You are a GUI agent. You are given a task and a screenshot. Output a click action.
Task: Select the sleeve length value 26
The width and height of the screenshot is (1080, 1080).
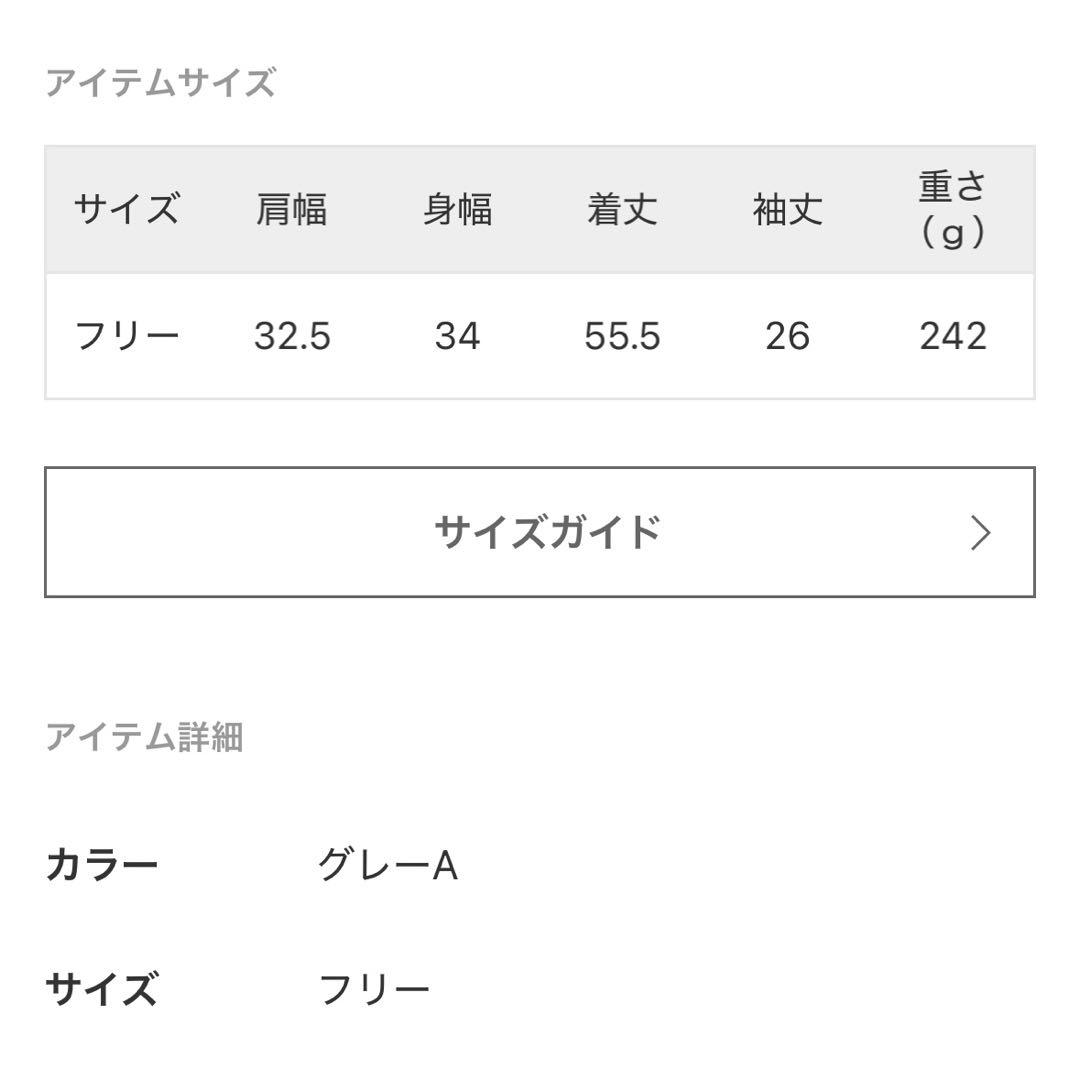[789, 338]
